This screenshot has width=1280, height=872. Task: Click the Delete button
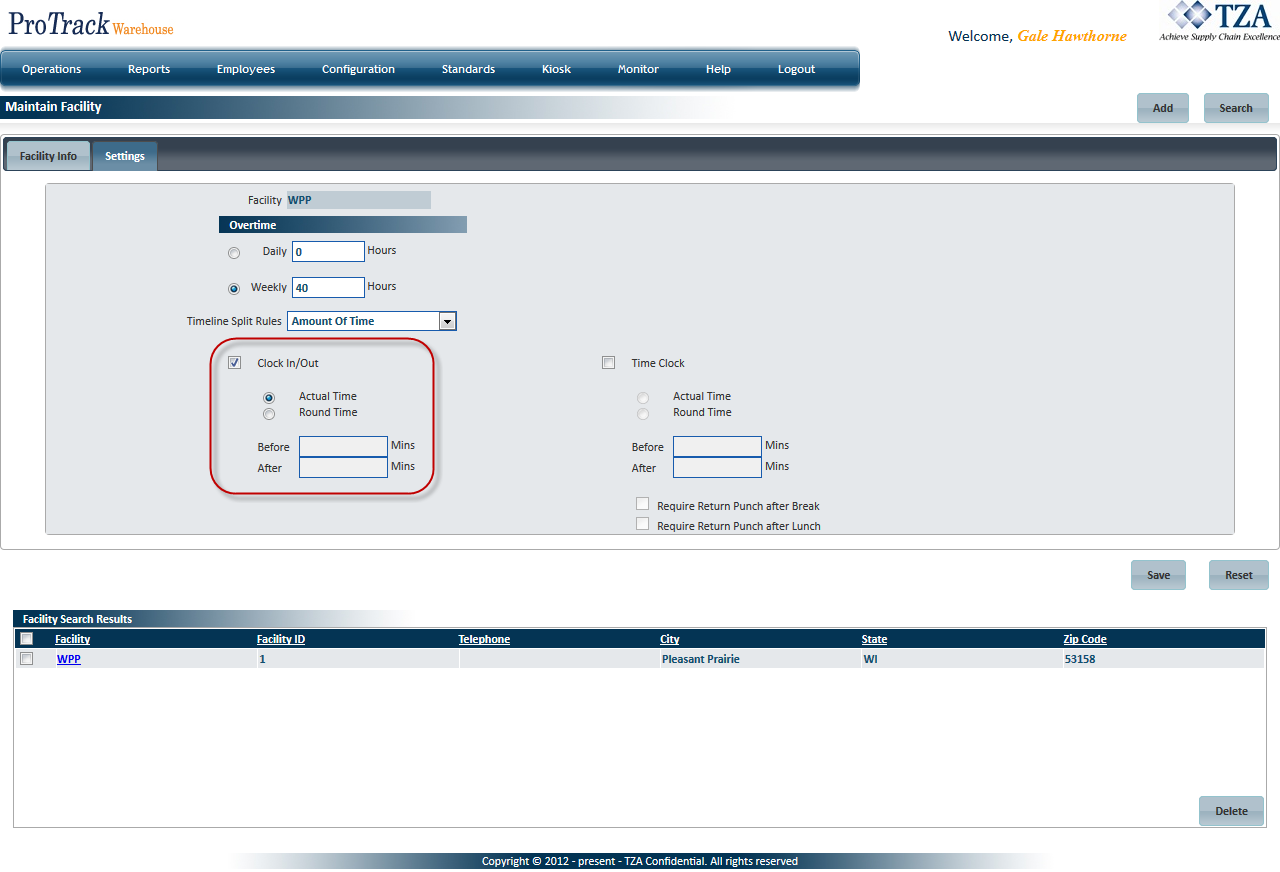1231,811
